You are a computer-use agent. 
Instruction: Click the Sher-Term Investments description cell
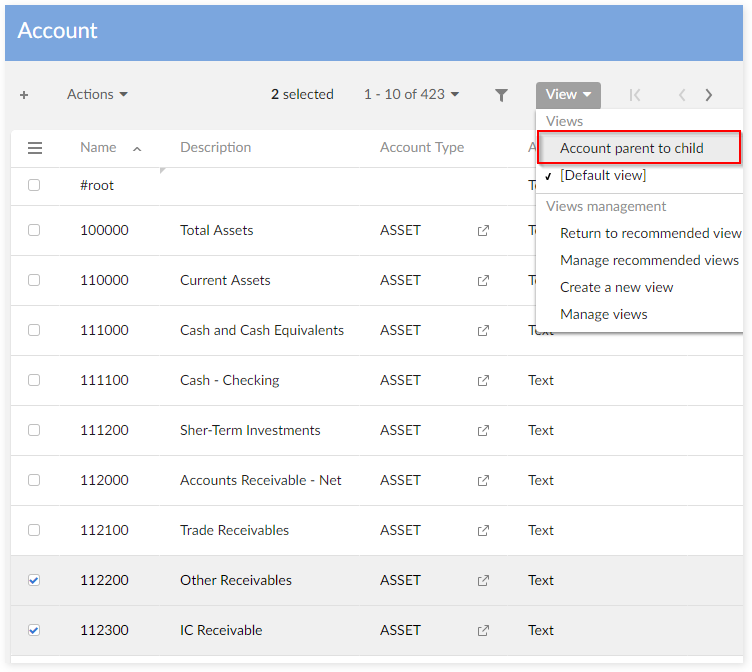[x=250, y=430]
